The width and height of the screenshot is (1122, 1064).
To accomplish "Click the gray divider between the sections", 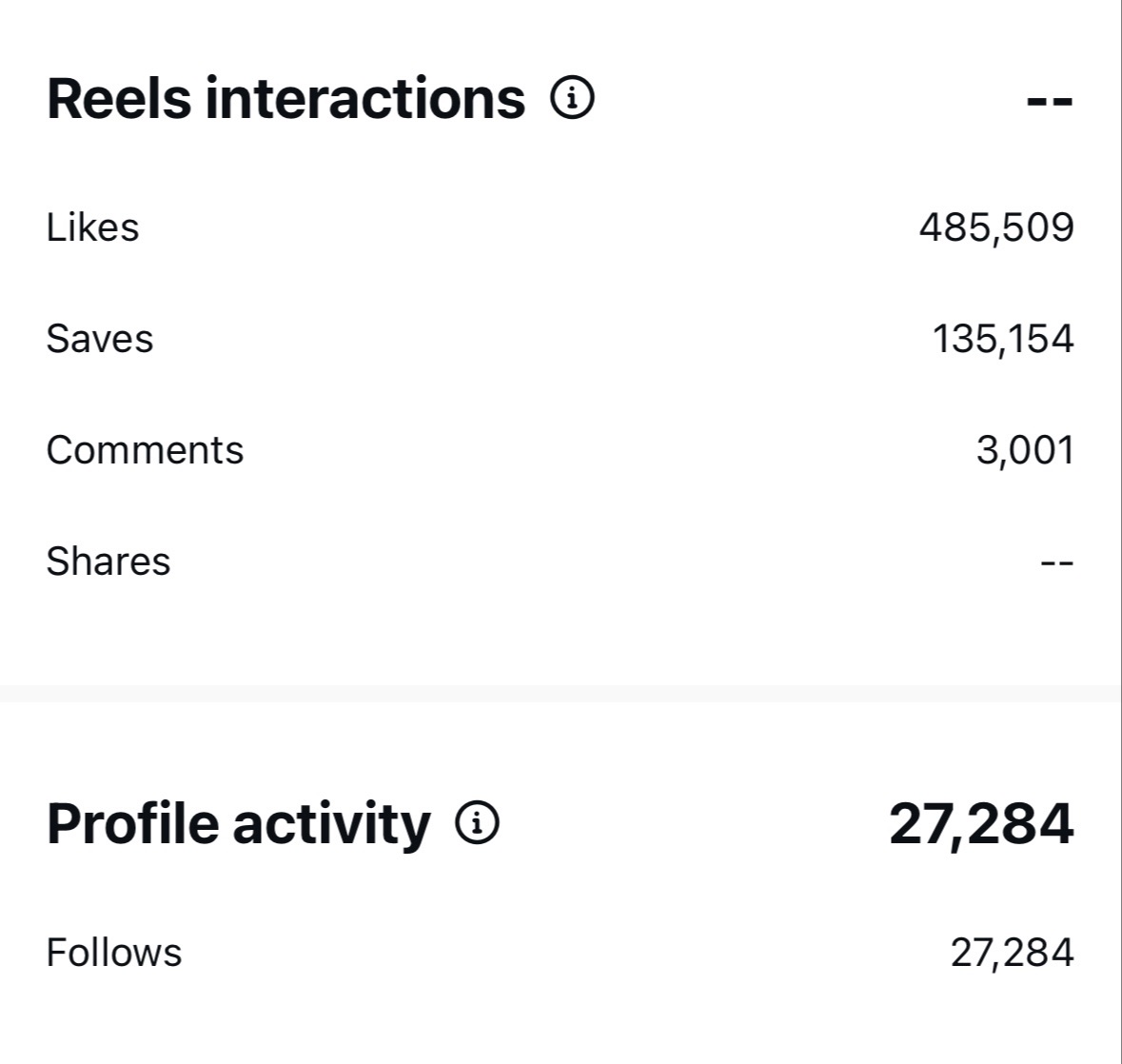I will tap(560, 694).
